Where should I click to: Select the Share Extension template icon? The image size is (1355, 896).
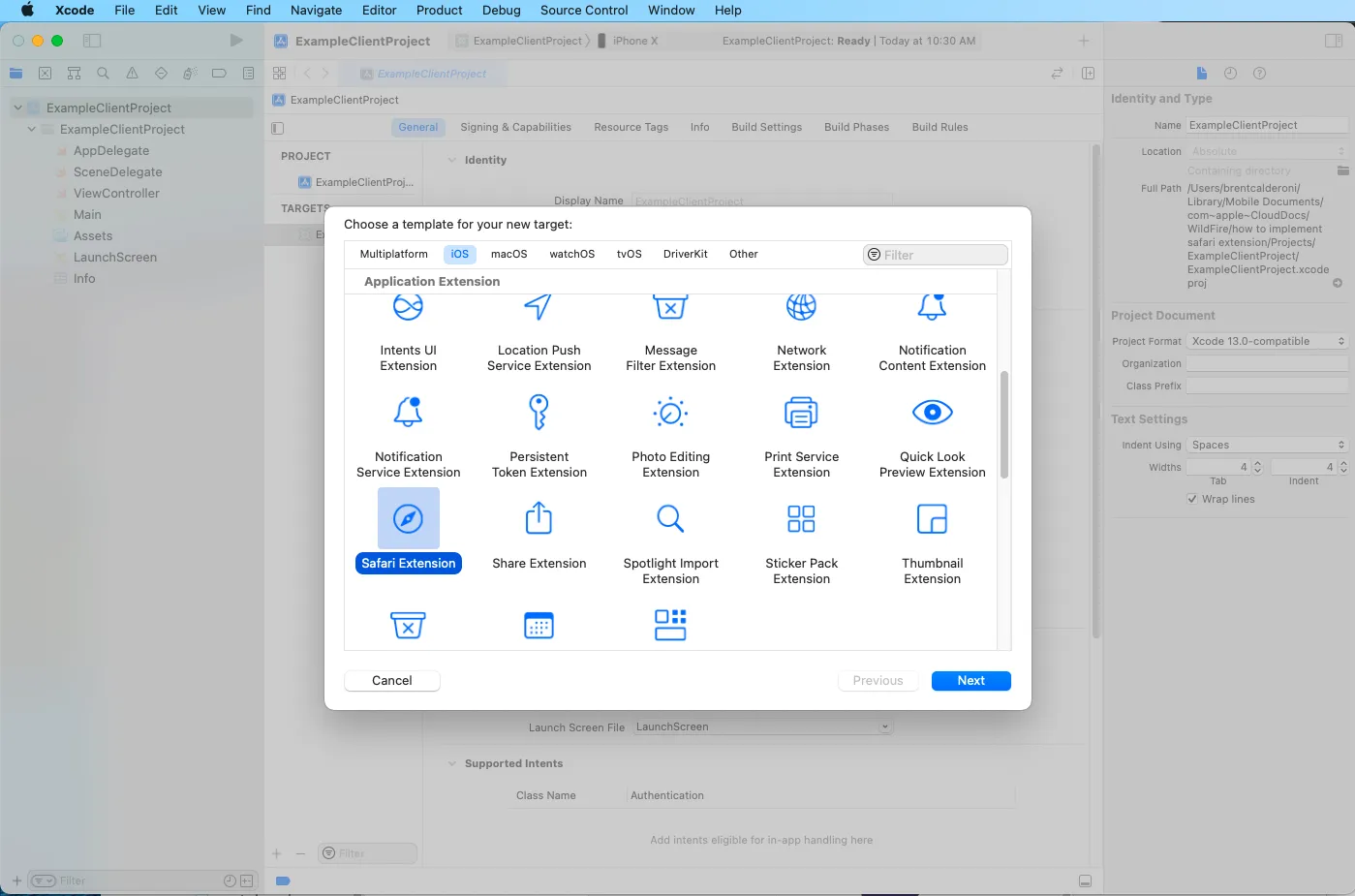[539, 518]
